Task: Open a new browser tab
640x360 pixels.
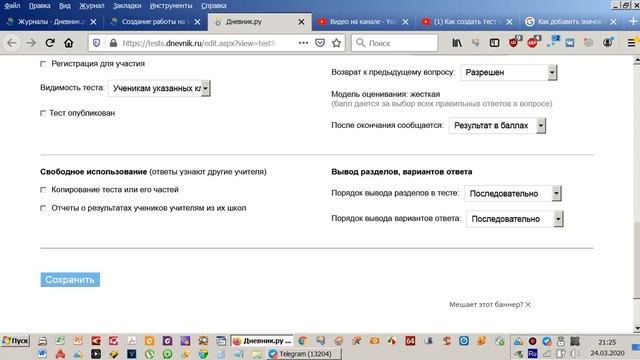Action: [x=633, y=22]
